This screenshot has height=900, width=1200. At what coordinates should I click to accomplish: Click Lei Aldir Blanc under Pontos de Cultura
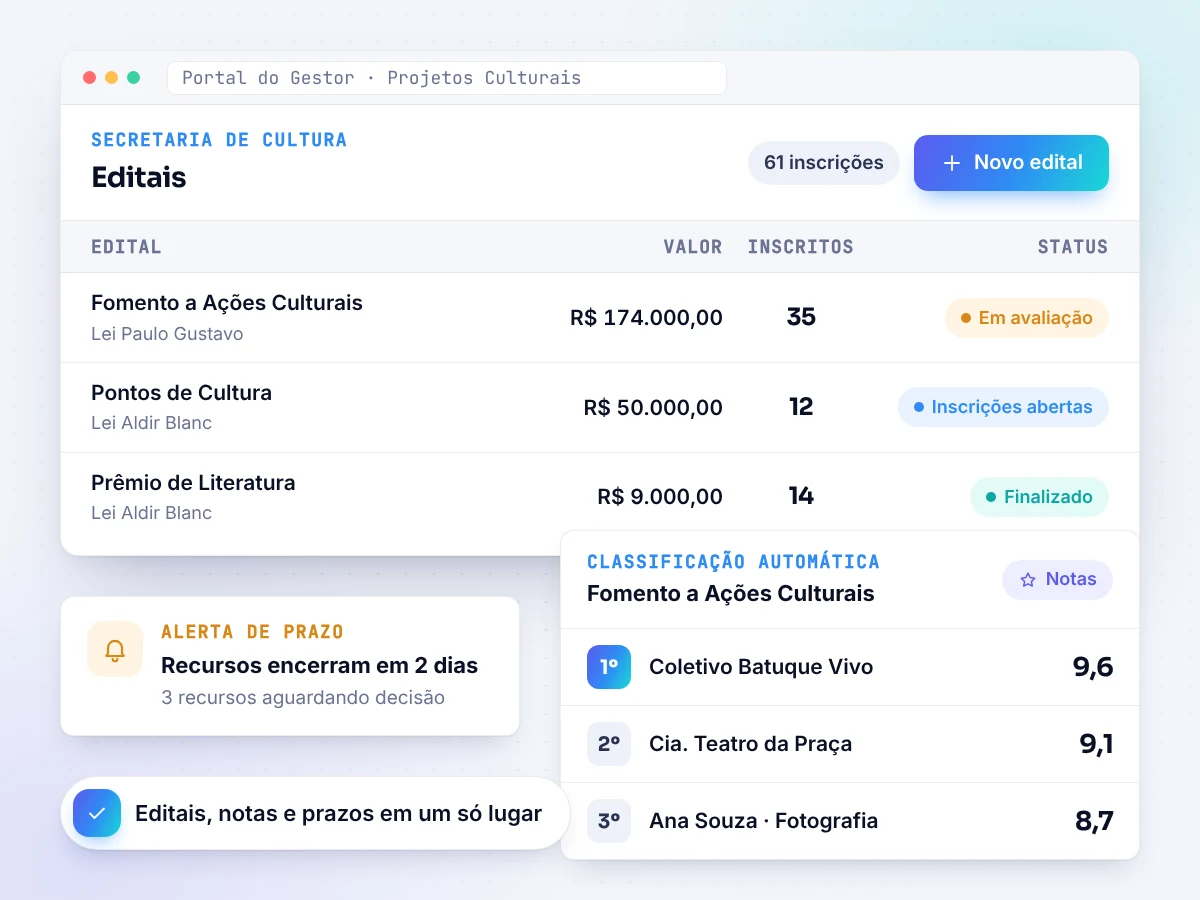(151, 423)
